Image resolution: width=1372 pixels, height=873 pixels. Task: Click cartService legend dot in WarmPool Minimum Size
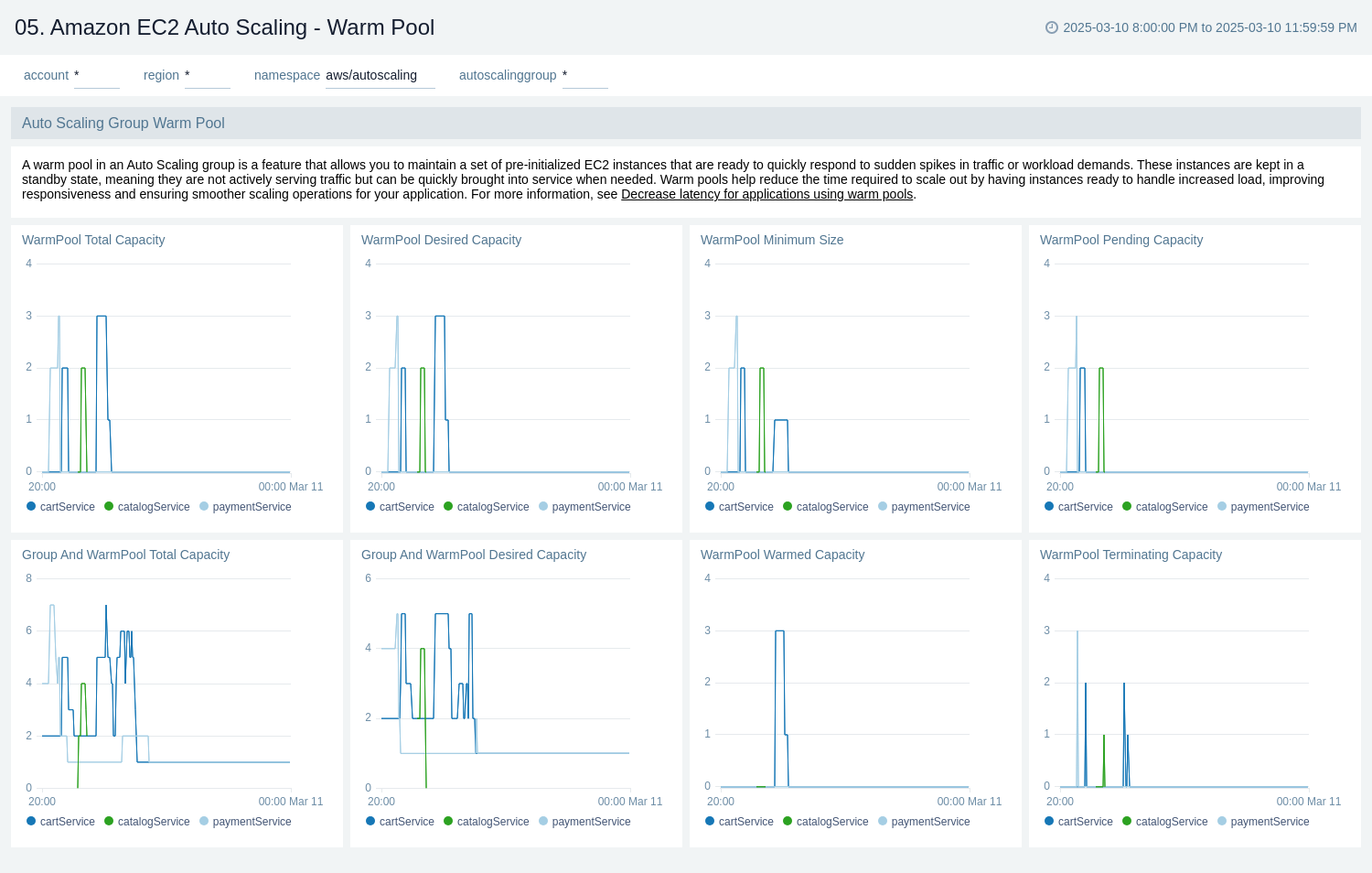point(710,506)
